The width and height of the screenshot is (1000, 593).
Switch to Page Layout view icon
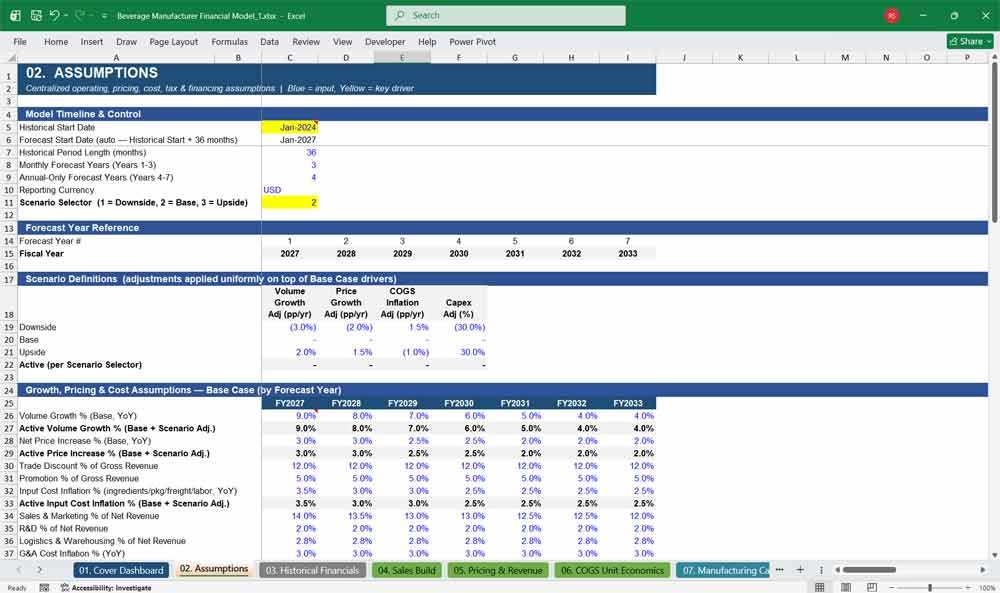pyautogui.click(x=846, y=587)
